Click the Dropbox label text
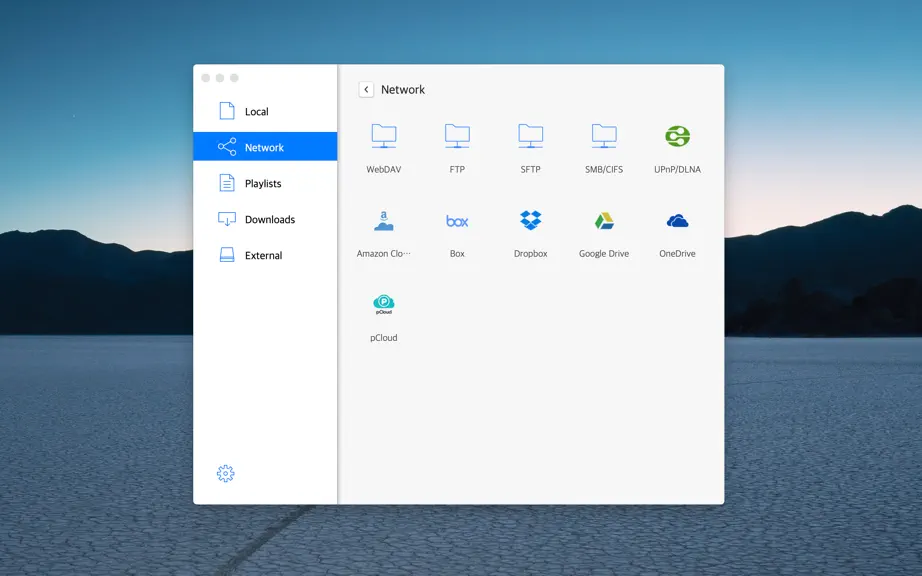 (x=530, y=253)
